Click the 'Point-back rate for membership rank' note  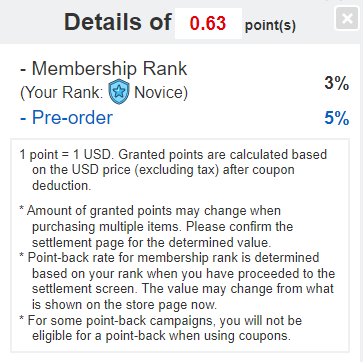[140, 258]
